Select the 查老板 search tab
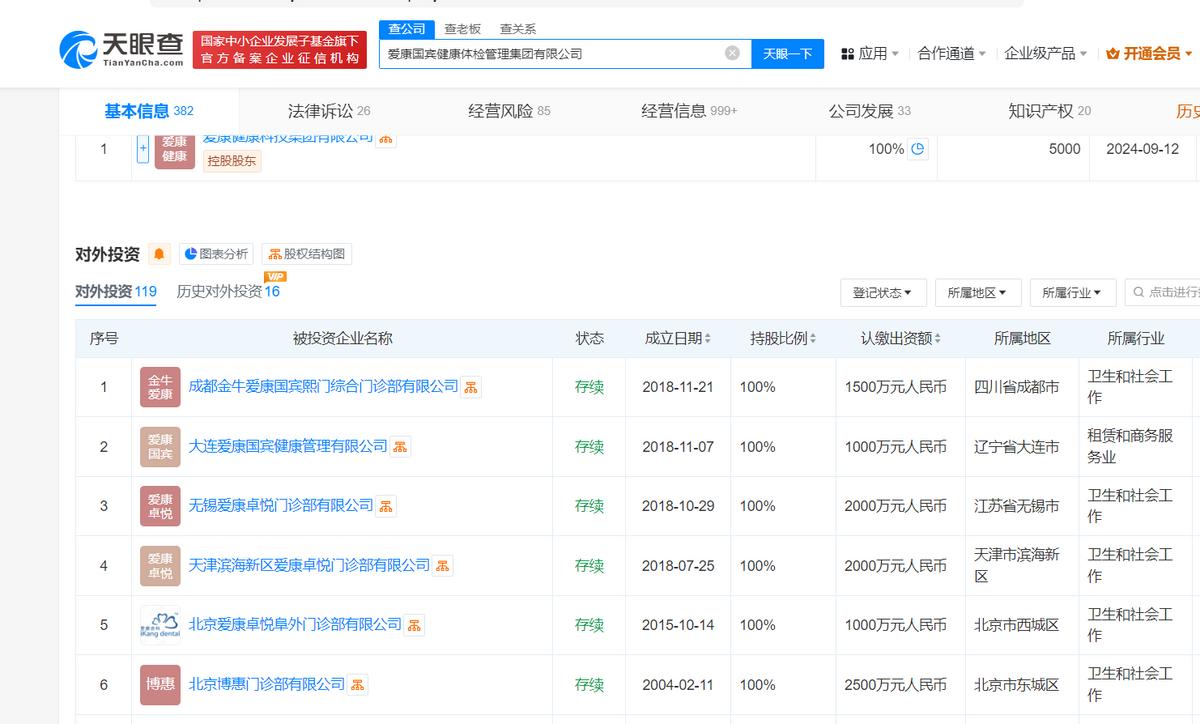Viewport: 1200px width, 724px height. [x=462, y=29]
